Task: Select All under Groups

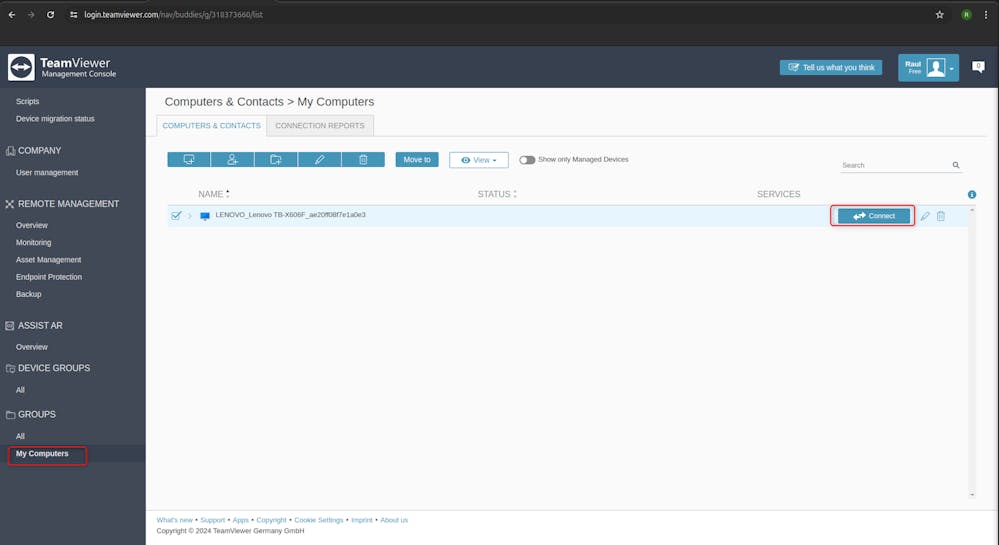Action: (x=20, y=437)
